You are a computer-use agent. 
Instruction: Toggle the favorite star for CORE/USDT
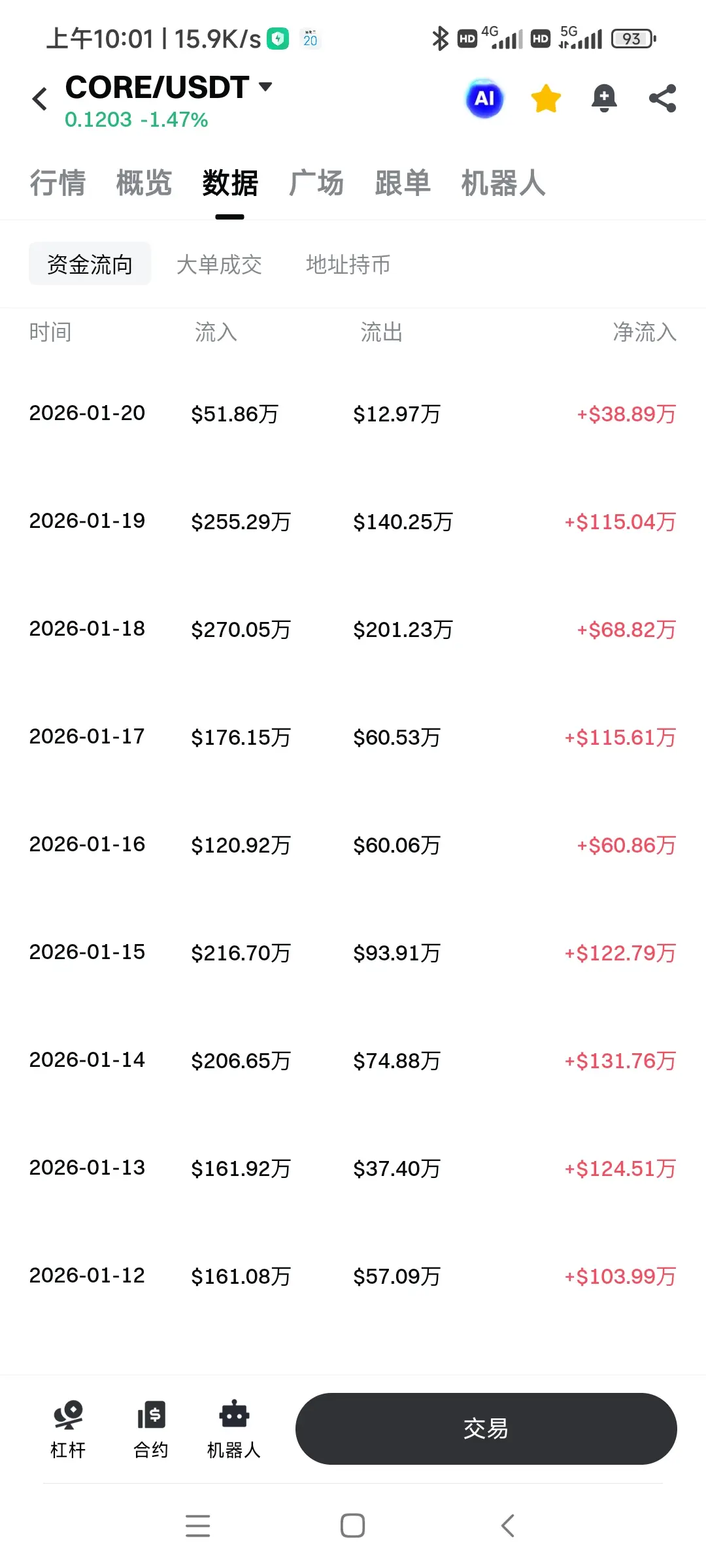pyautogui.click(x=546, y=99)
